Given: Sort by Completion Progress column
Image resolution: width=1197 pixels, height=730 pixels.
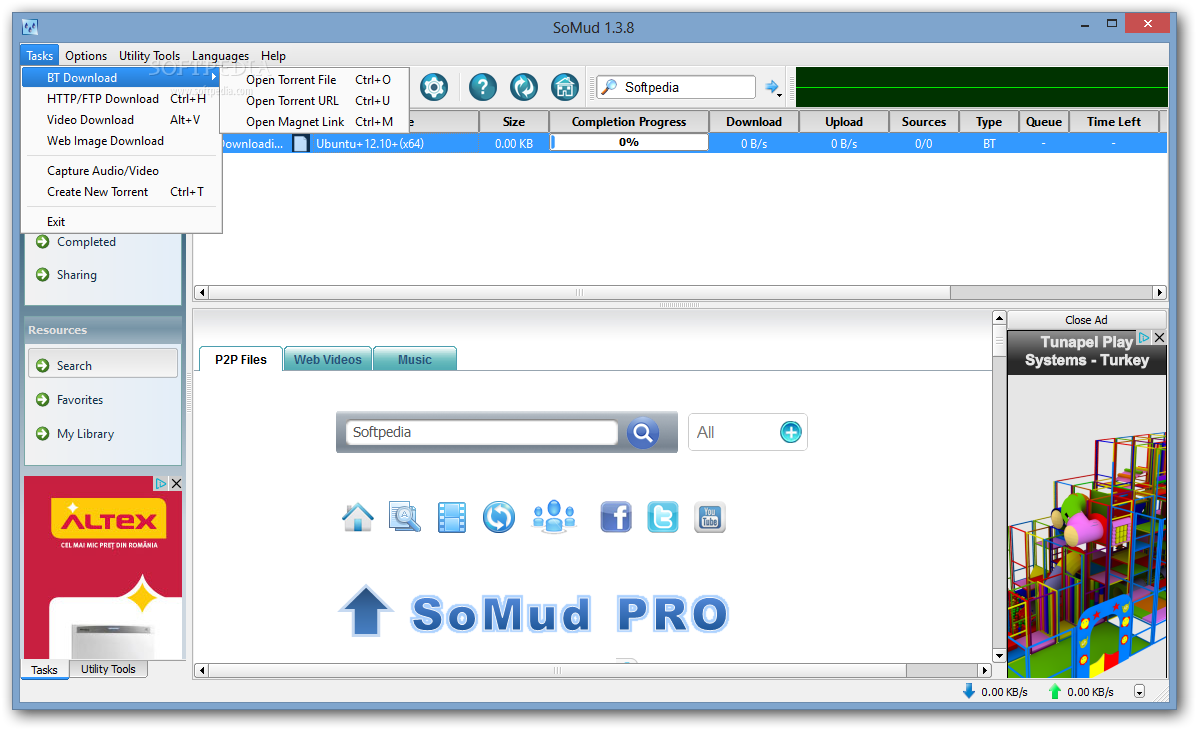Looking at the screenshot, I should click(628, 121).
